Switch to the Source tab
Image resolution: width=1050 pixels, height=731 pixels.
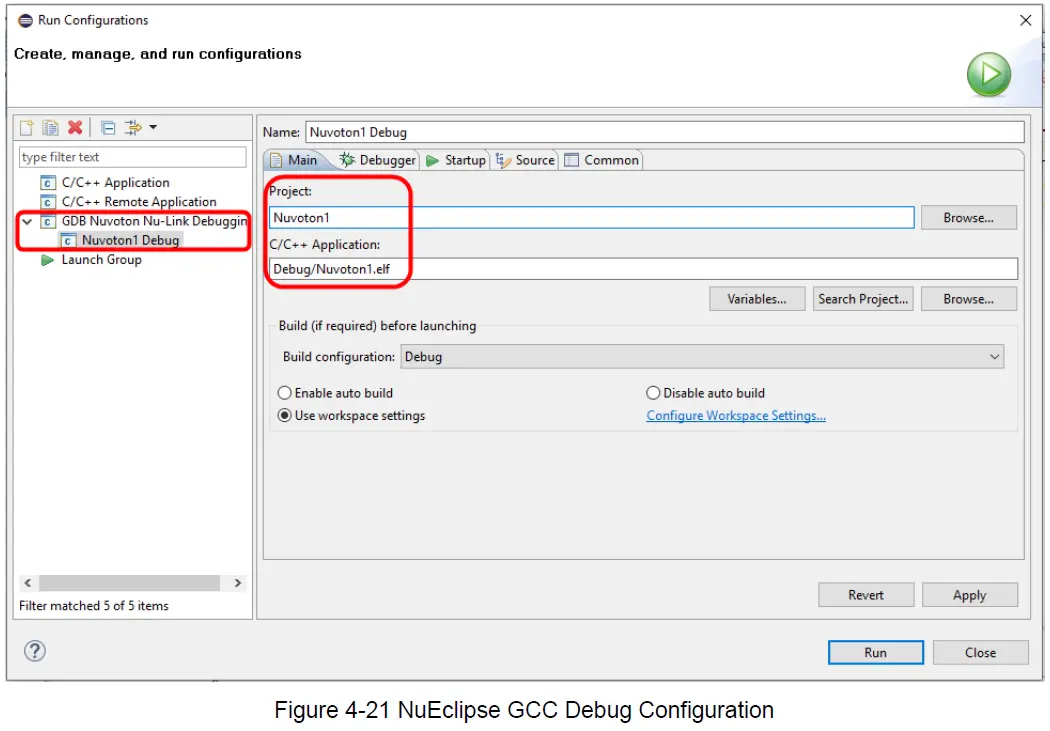click(x=526, y=160)
